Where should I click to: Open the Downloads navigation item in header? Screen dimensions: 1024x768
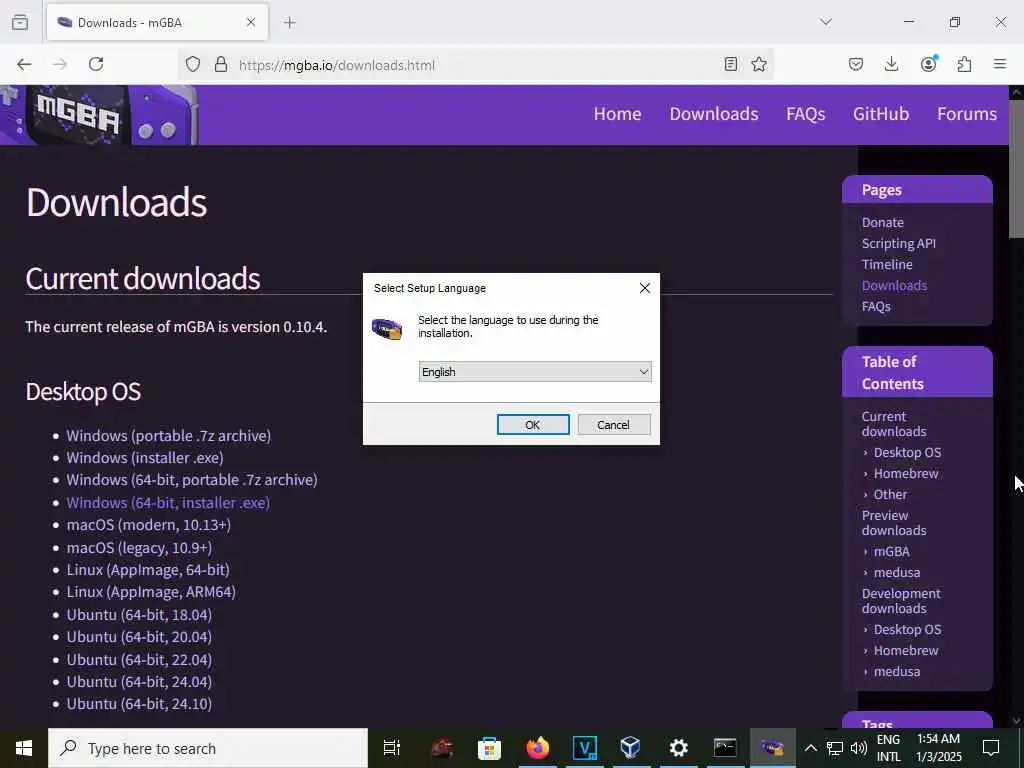714,114
